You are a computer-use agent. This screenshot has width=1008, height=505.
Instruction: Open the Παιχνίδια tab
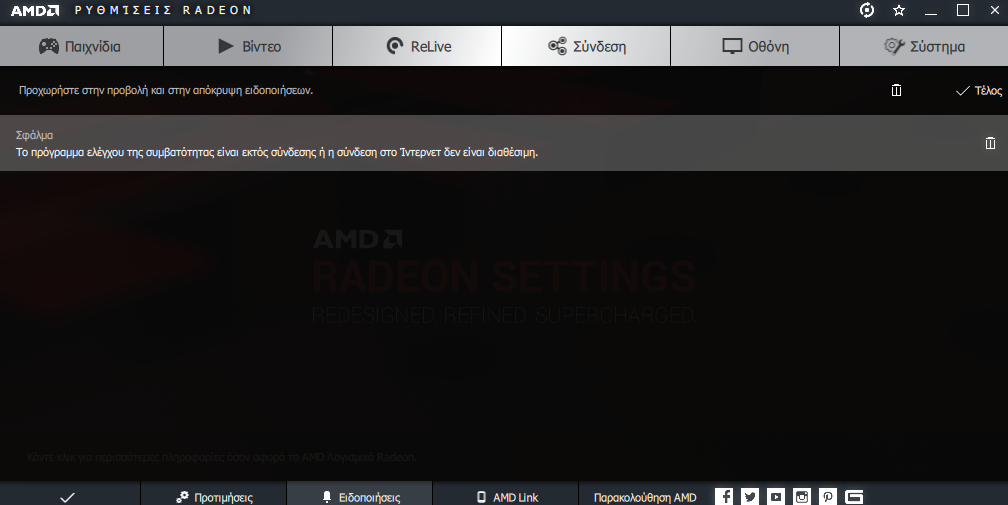click(81, 46)
